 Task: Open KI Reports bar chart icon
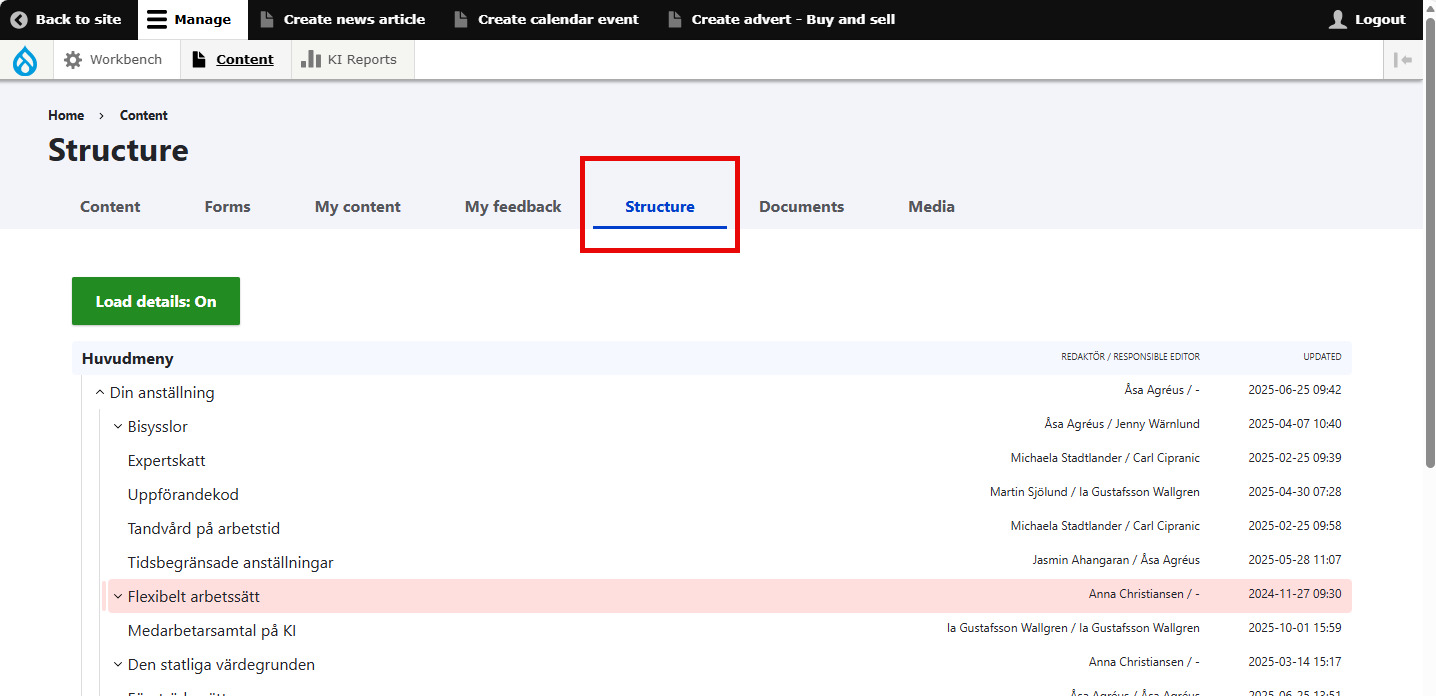tap(311, 60)
